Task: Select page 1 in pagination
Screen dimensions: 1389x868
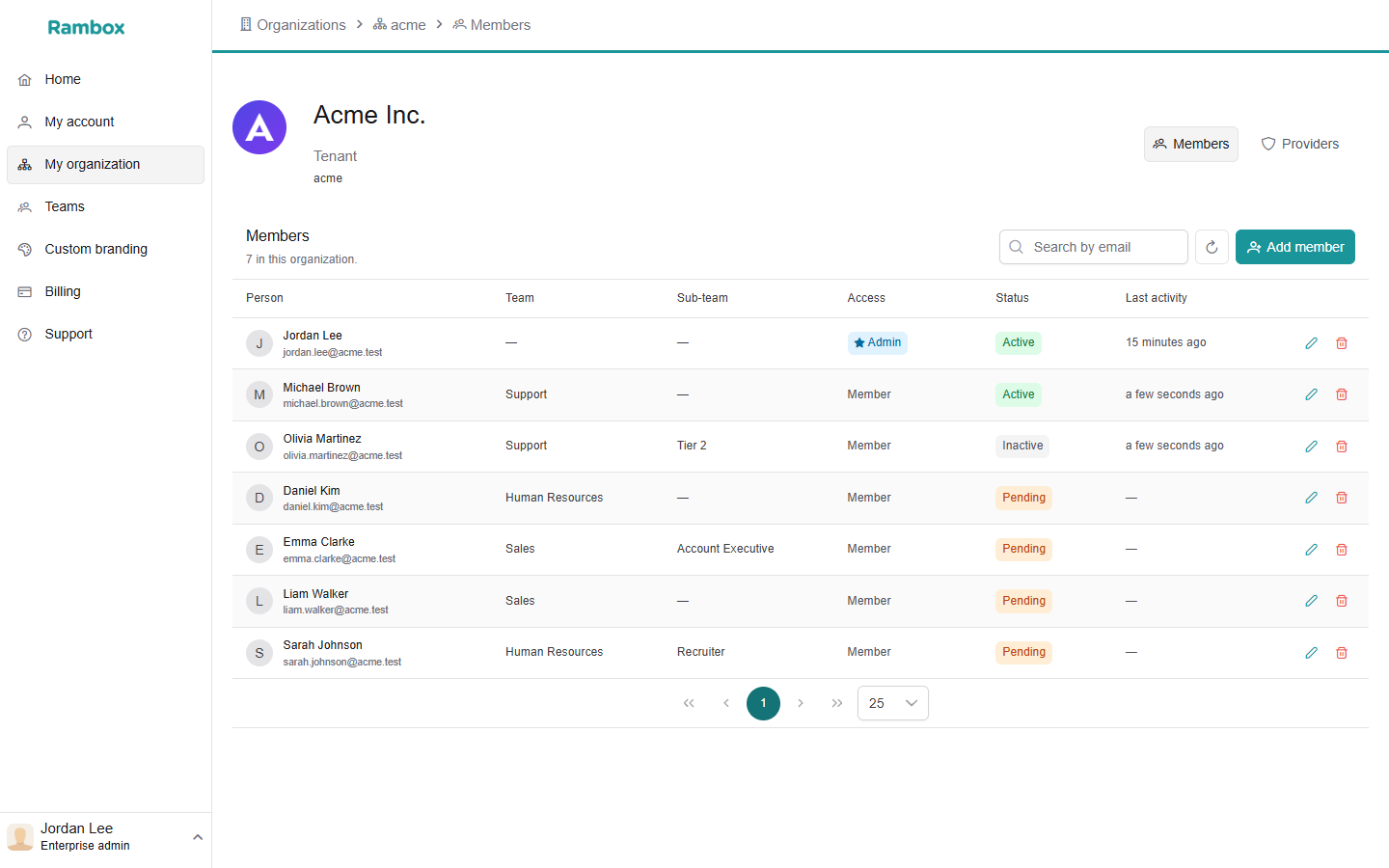Action: point(763,703)
